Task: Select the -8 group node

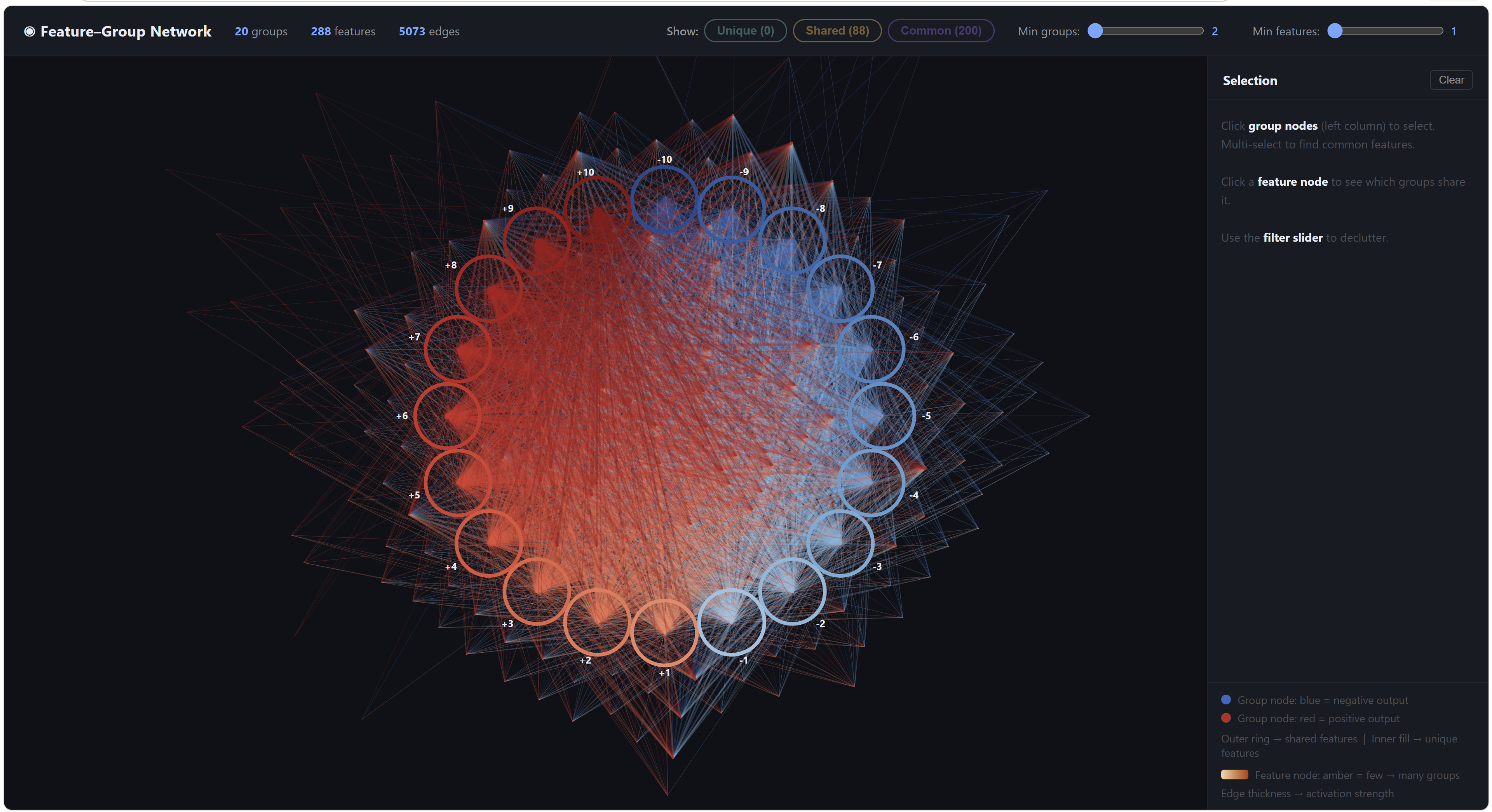Action: click(x=792, y=240)
